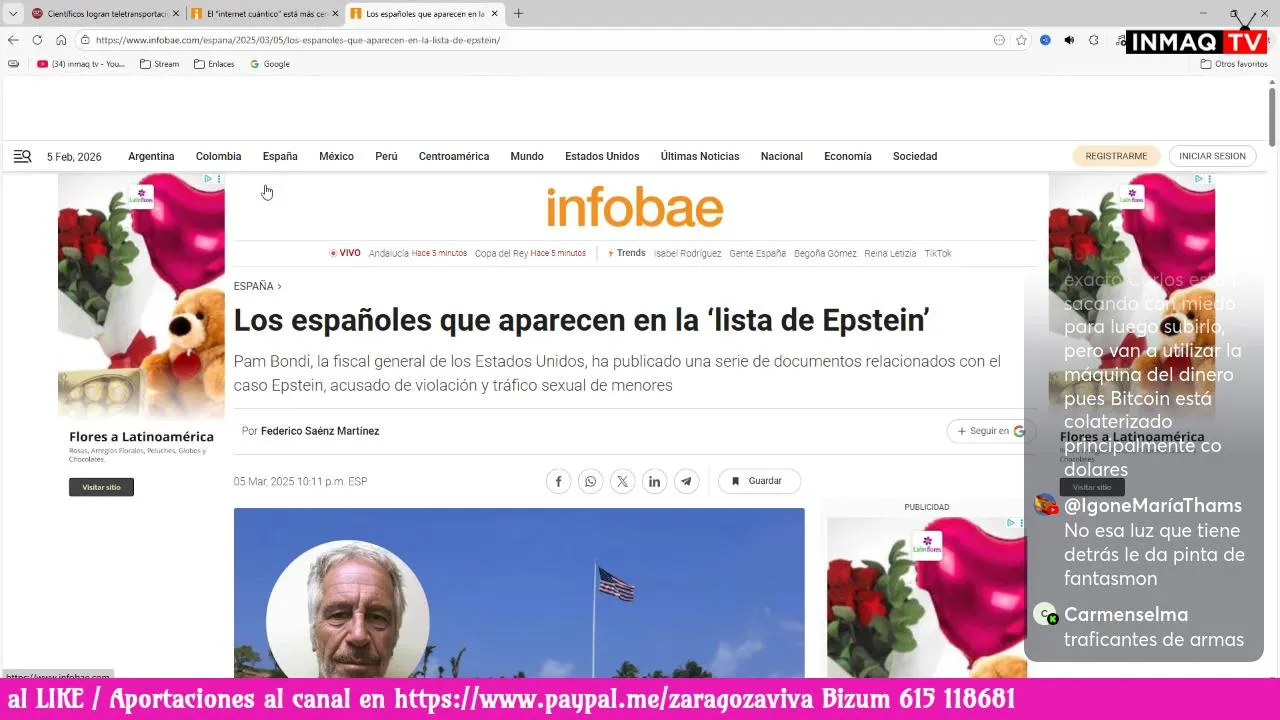Screen dimensions: 1280x720
Task: Add this page to favorites (star icon)
Action: point(1021,40)
